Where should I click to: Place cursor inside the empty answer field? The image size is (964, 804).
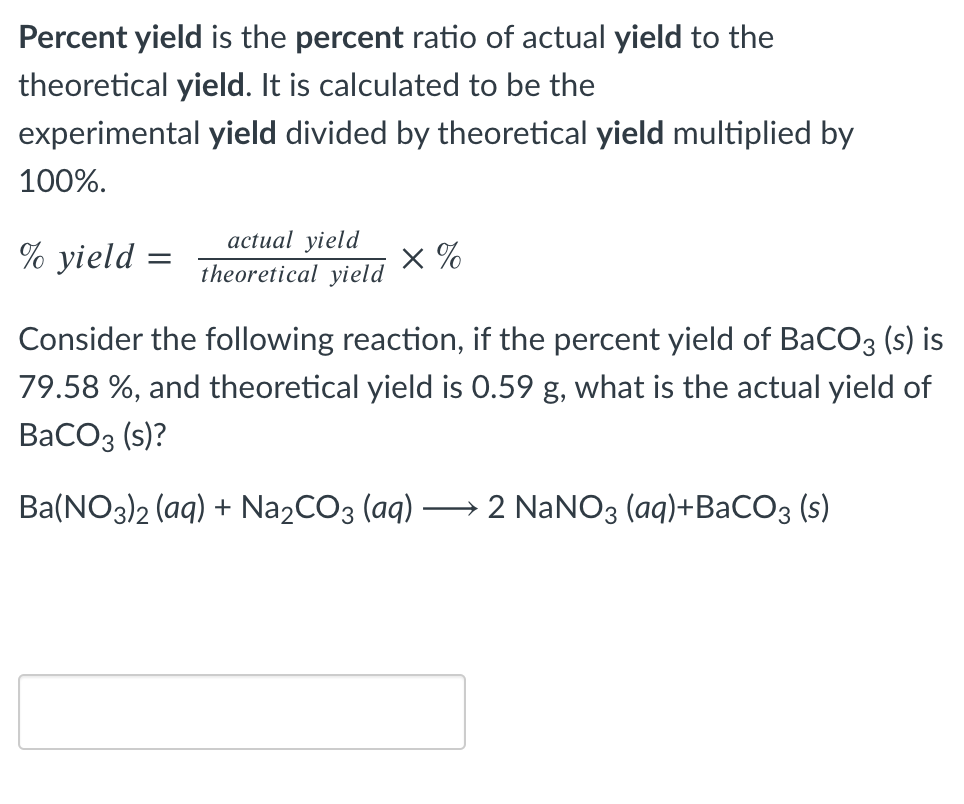tap(240, 712)
